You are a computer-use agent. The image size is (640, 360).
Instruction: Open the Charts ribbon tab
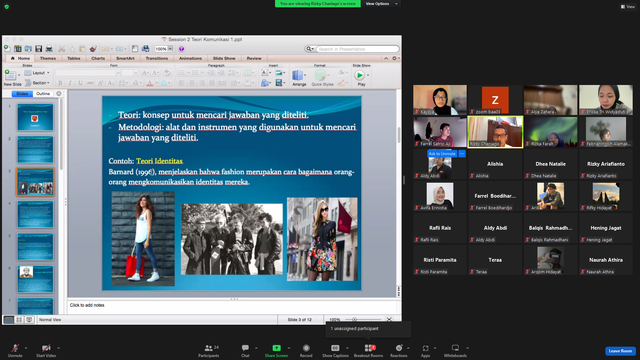tap(98, 58)
